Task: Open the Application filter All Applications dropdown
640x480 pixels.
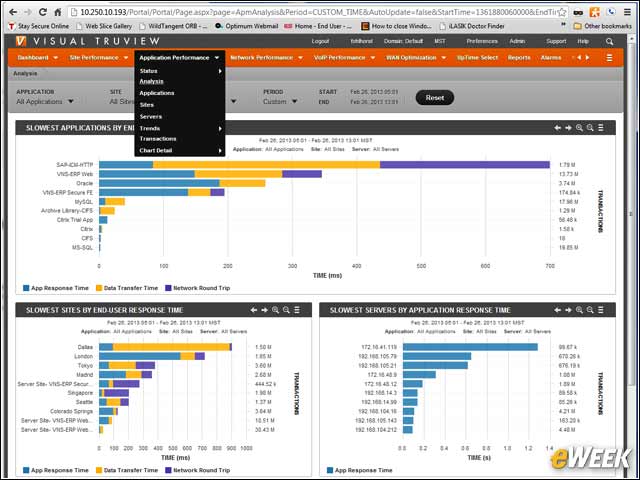Action: tap(45, 101)
